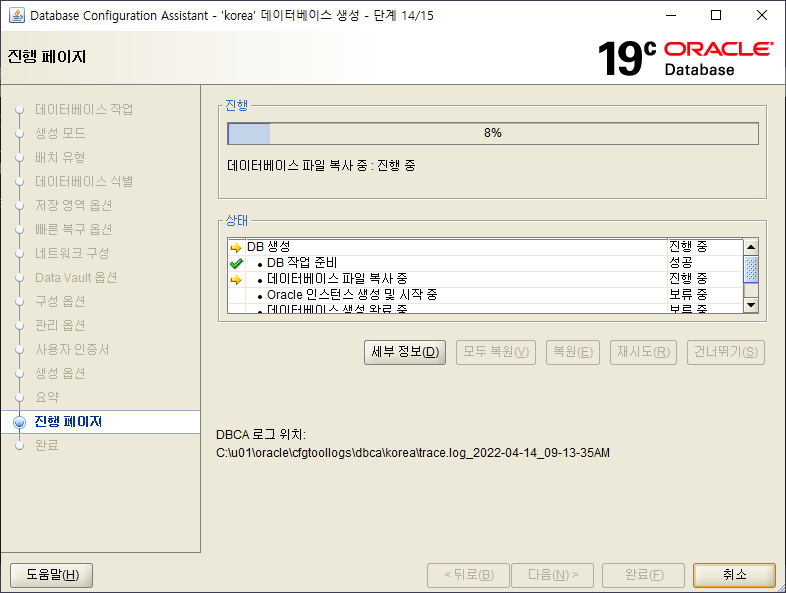This screenshot has width=786, height=593.
Task: Select Data Vault 옵션 step in sidebar
Action: [x=76, y=278]
